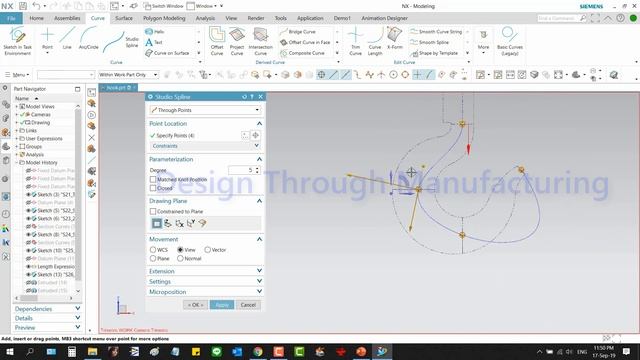The image size is (640, 360).
Task: Select the Point curve tool
Action: 47,39
